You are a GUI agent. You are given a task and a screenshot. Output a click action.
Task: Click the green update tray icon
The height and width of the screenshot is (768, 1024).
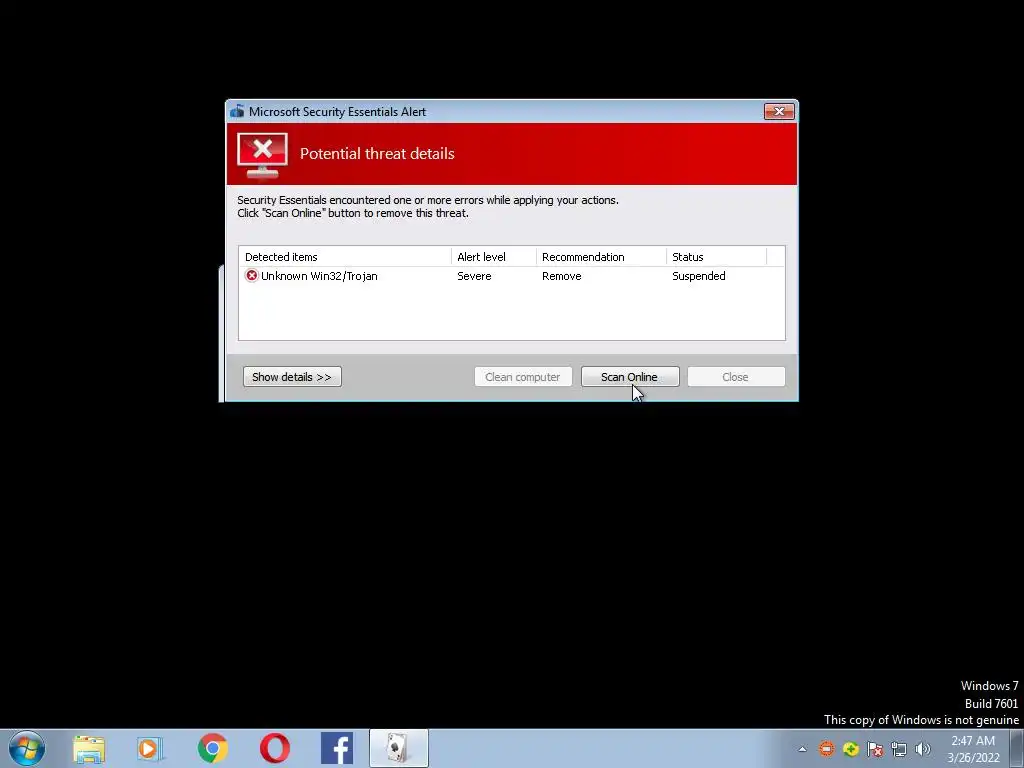(850, 749)
